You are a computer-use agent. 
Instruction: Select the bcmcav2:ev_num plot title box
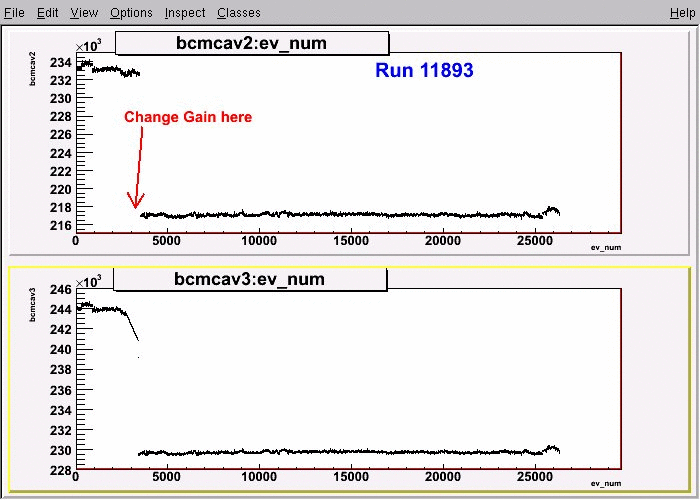click(x=252, y=43)
